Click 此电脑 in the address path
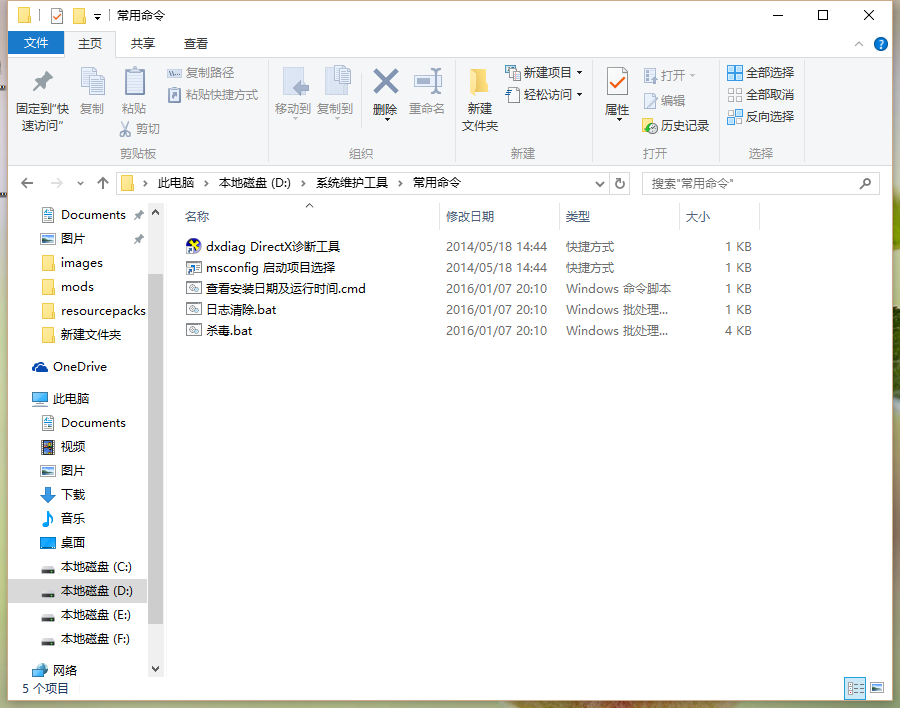The width and height of the screenshot is (900, 708). coord(176,183)
